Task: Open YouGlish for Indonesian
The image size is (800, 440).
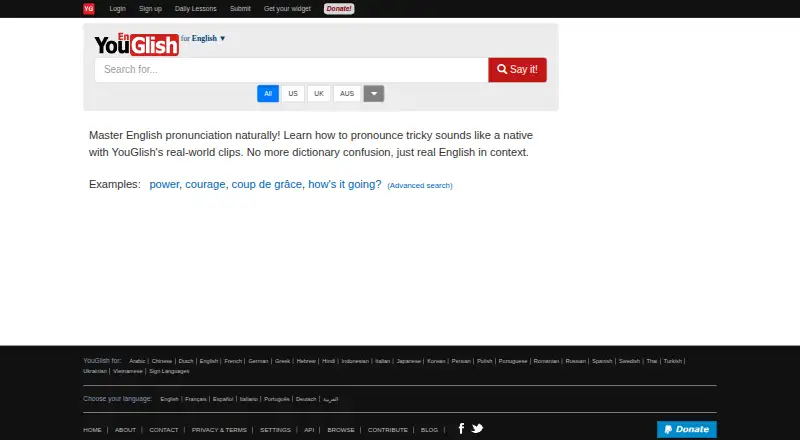Action: [x=355, y=361]
